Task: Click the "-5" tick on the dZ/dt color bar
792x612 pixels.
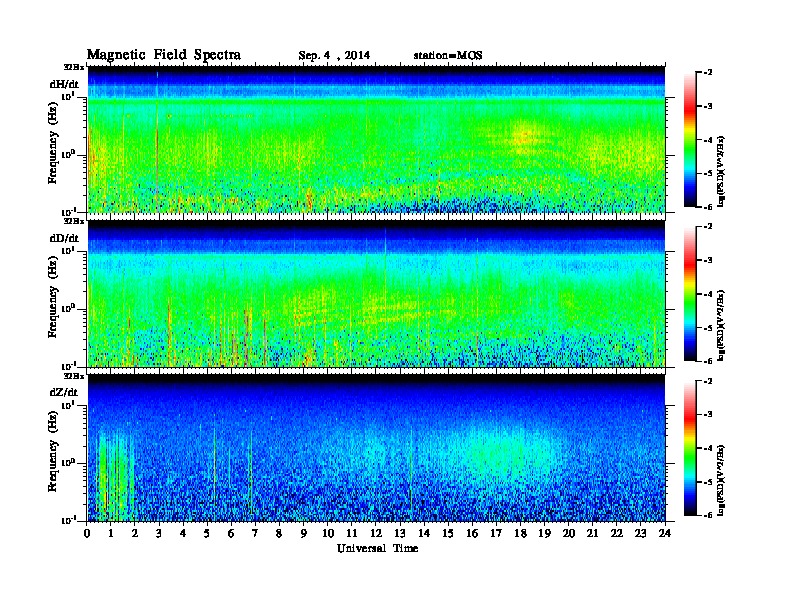Action: click(708, 482)
